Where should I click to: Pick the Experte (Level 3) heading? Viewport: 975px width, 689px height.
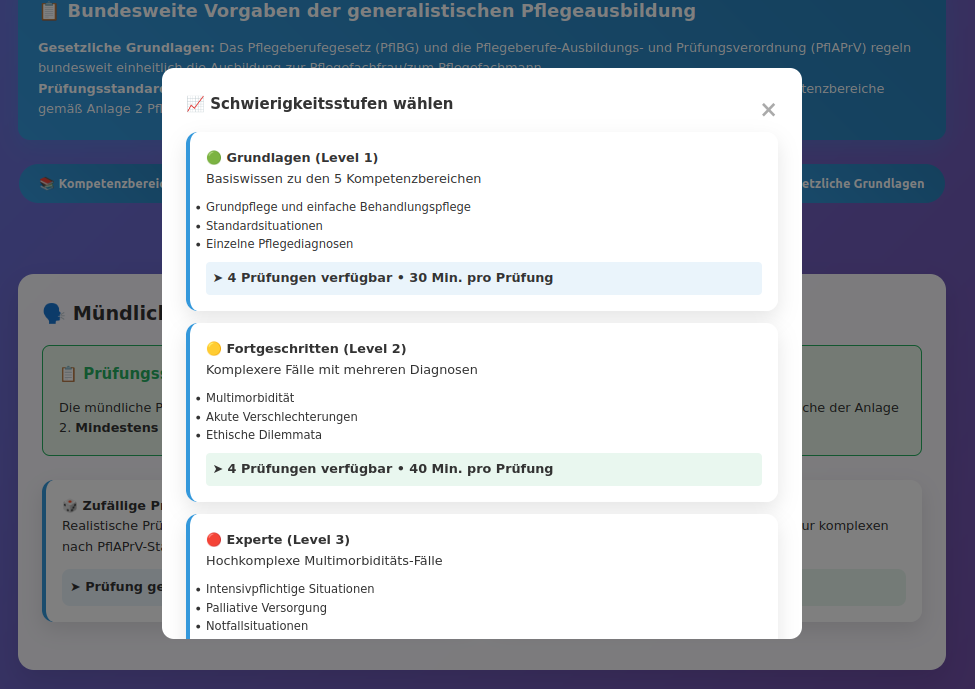click(288, 540)
